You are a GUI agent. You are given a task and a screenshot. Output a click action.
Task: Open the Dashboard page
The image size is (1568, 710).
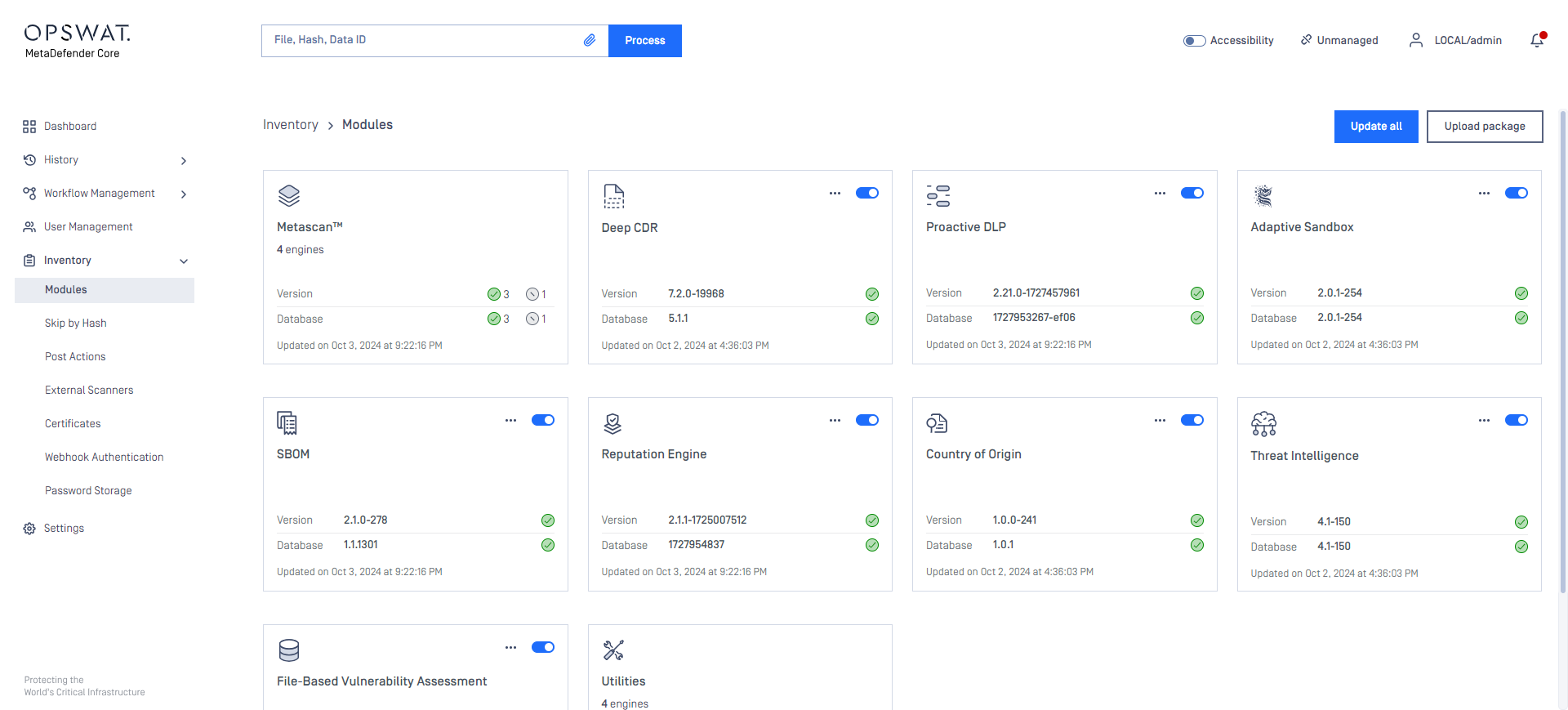point(70,127)
